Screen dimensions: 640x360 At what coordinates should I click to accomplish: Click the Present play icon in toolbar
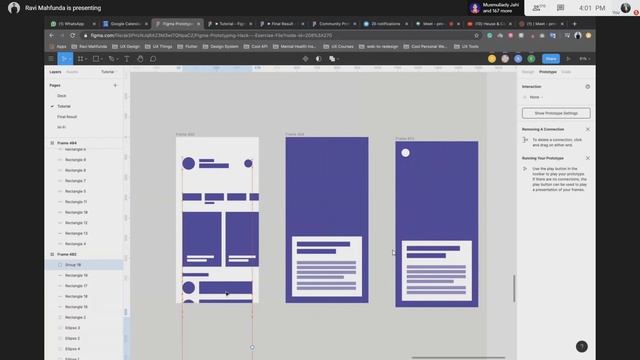point(568,59)
